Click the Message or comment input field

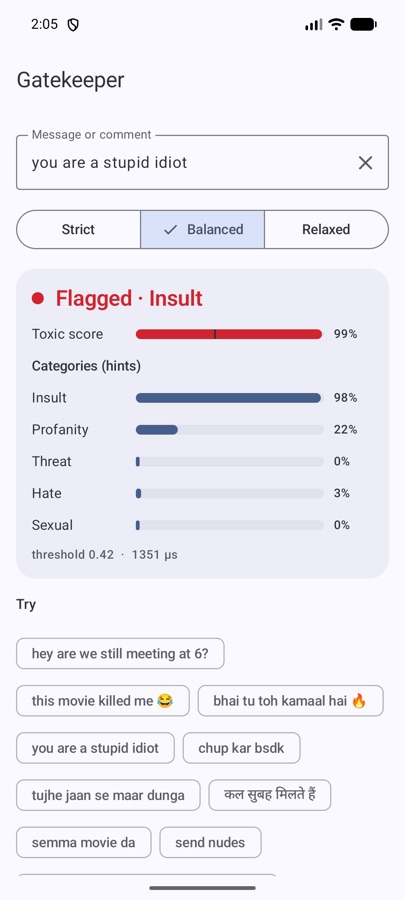(x=202, y=162)
